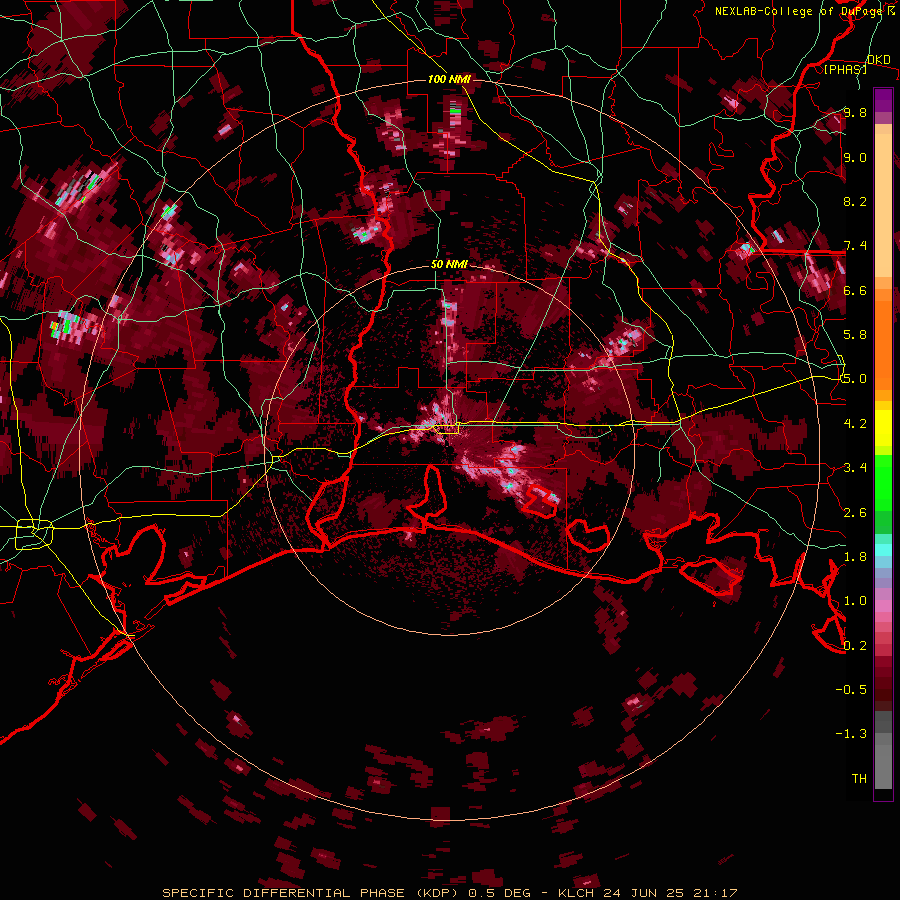900x900 pixels.
Task: Click the -1.3 color scale value
Action: point(851,734)
